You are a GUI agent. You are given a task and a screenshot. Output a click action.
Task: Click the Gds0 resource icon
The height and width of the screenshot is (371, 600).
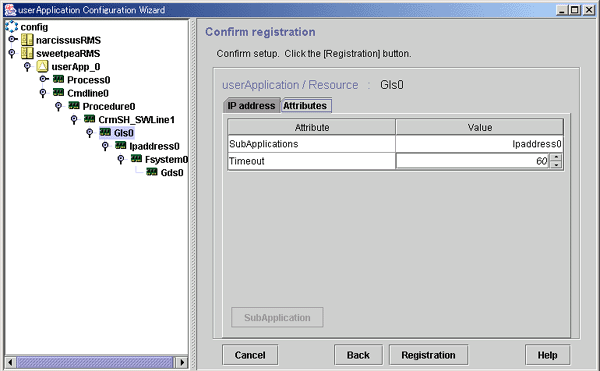[152, 172]
